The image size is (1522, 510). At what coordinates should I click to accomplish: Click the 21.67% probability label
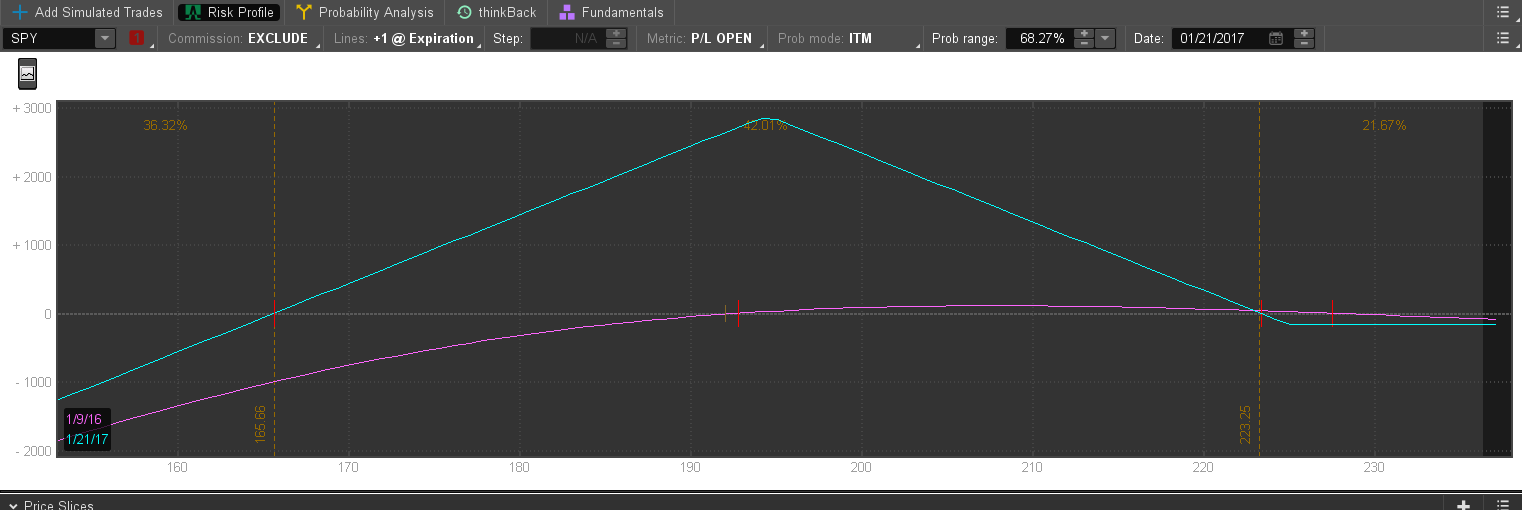point(1384,126)
